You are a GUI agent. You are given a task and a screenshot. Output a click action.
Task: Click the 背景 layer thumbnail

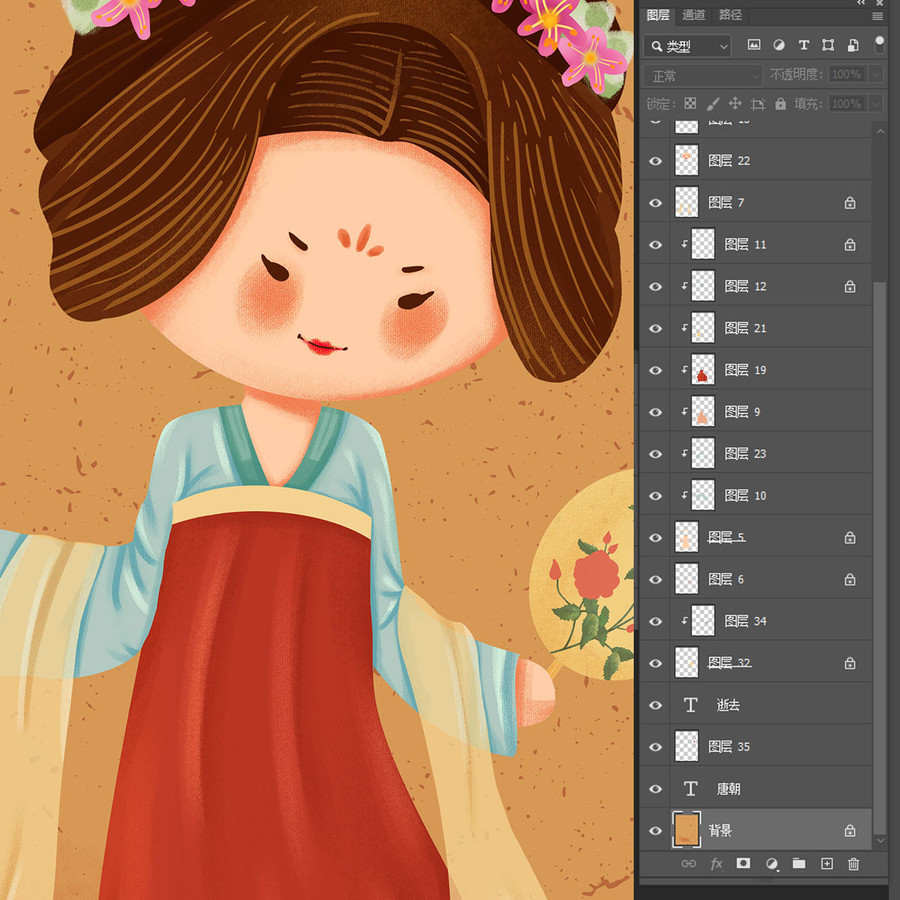(x=686, y=830)
